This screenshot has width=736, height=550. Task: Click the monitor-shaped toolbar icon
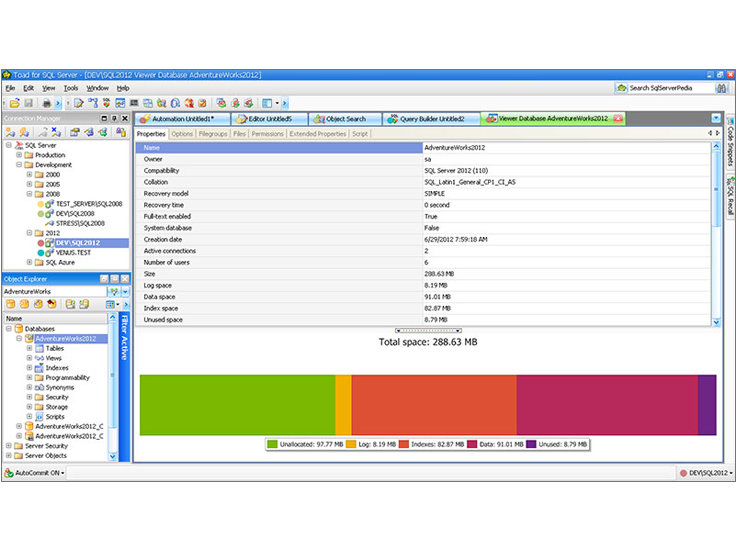tap(134, 103)
